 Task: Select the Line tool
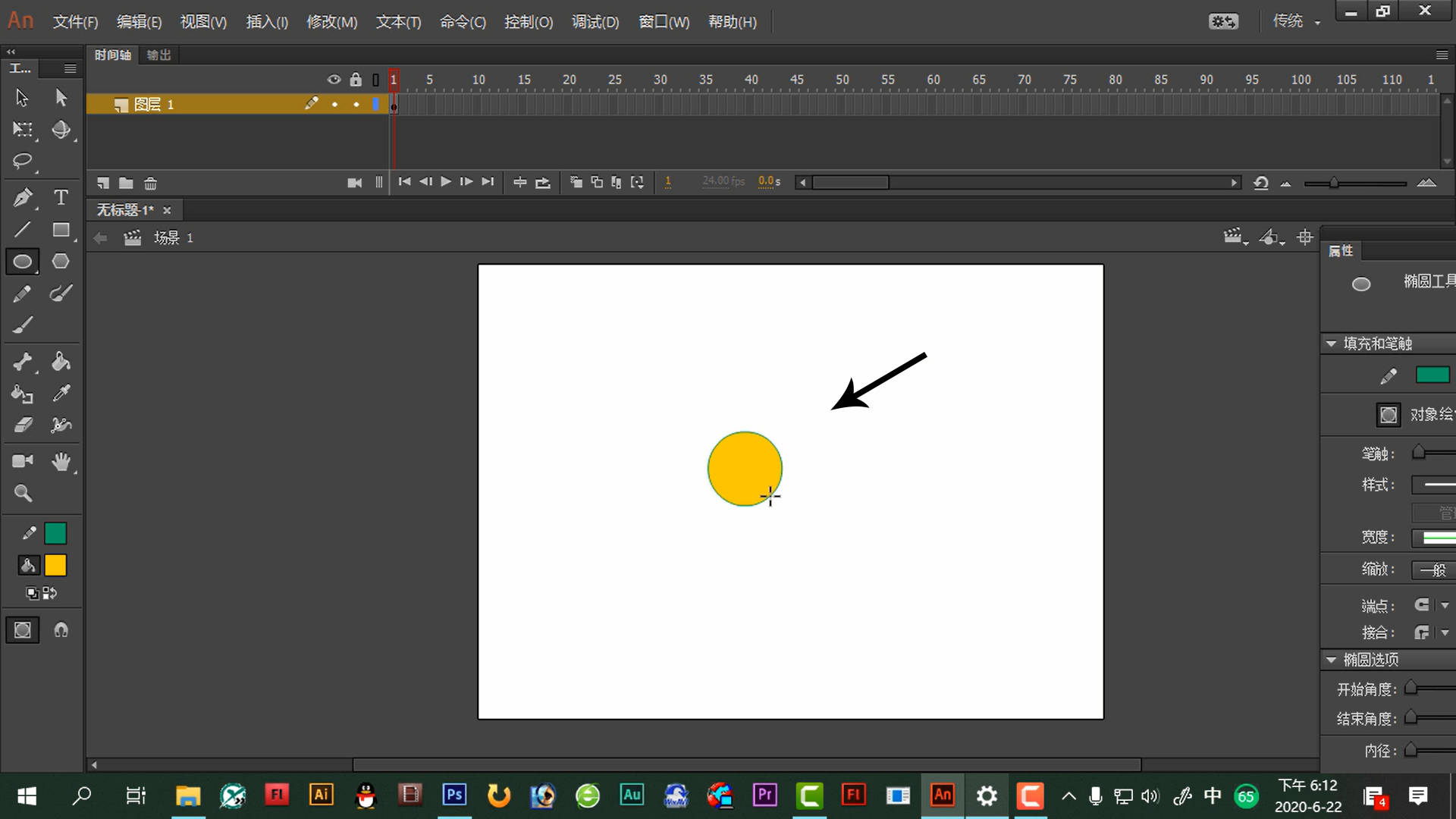[23, 230]
